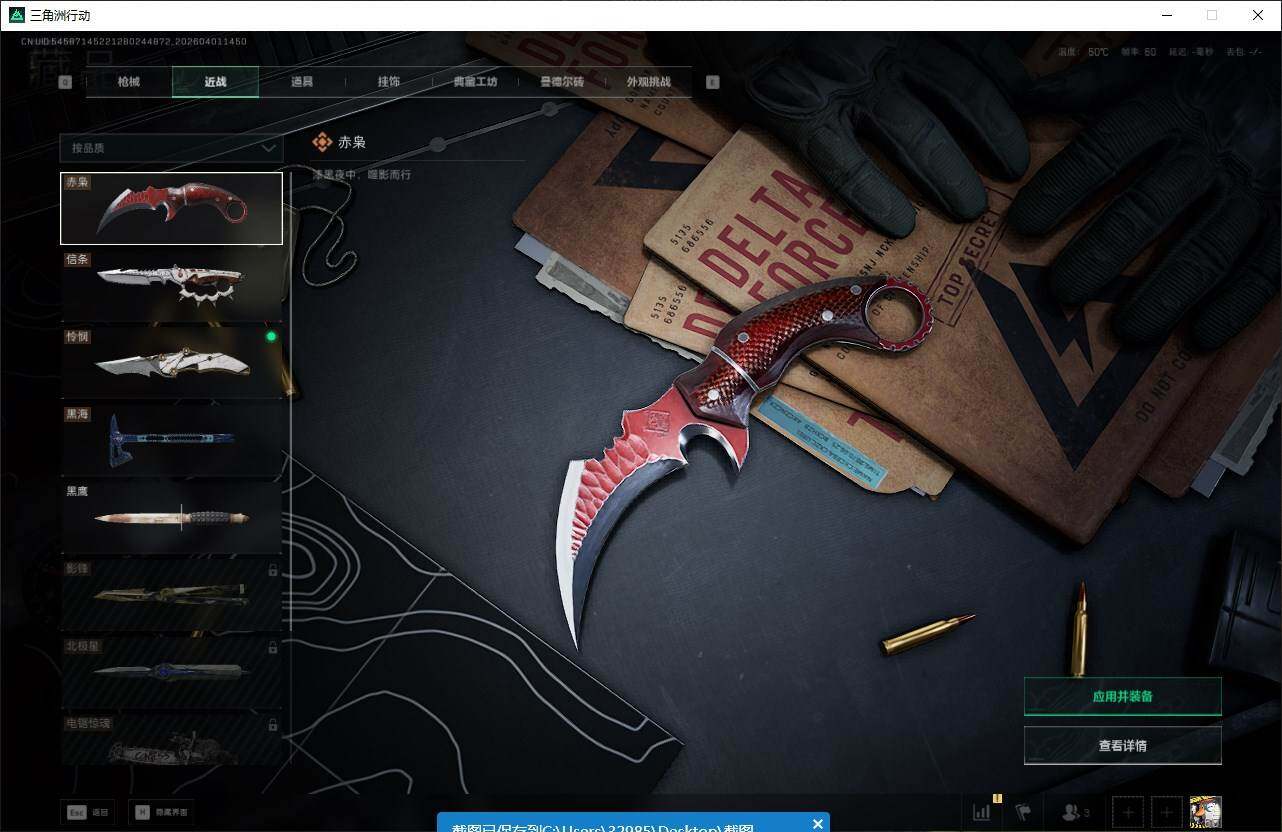Expand the 按品质 sort dropdown
This screenshot has width=1282, height=832.
click(x=171, y=148)
